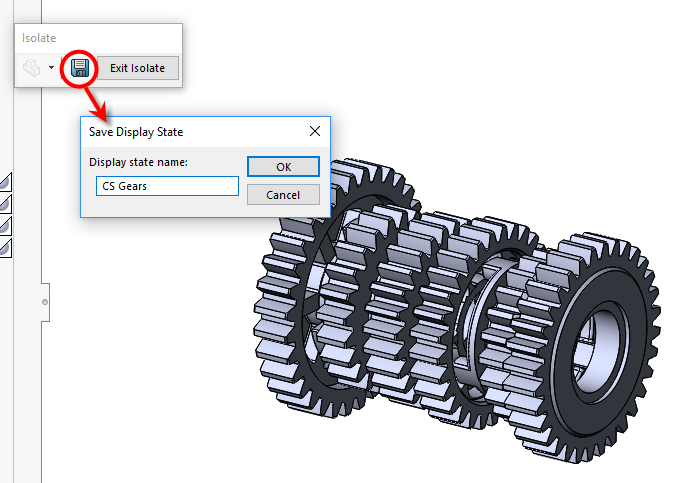The width and height of the screenshot is (696, 483).
Task: Click the save display state floppy icon
Action: point(80,67)
